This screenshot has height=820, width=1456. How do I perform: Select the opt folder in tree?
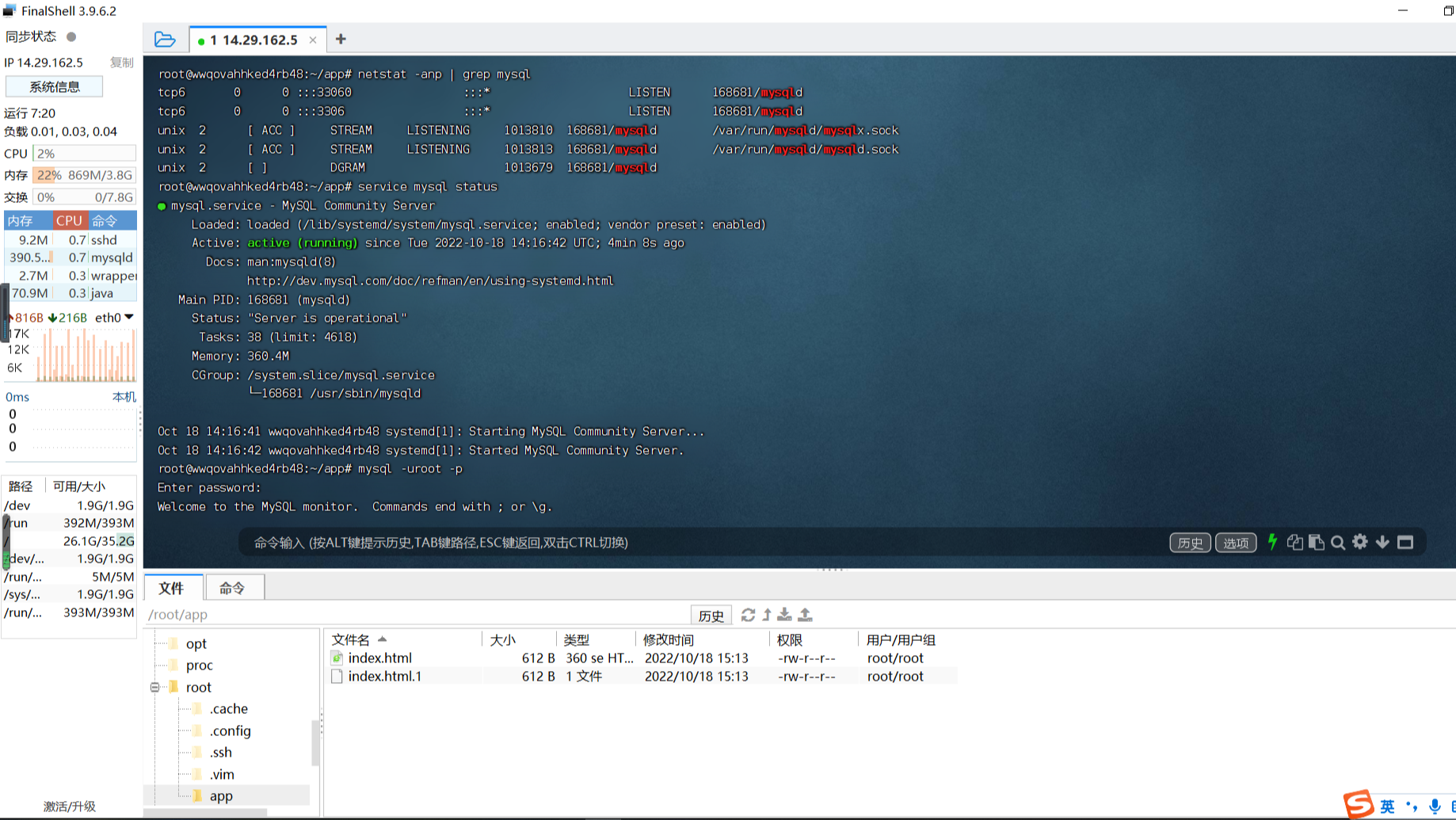click(196, 644)
